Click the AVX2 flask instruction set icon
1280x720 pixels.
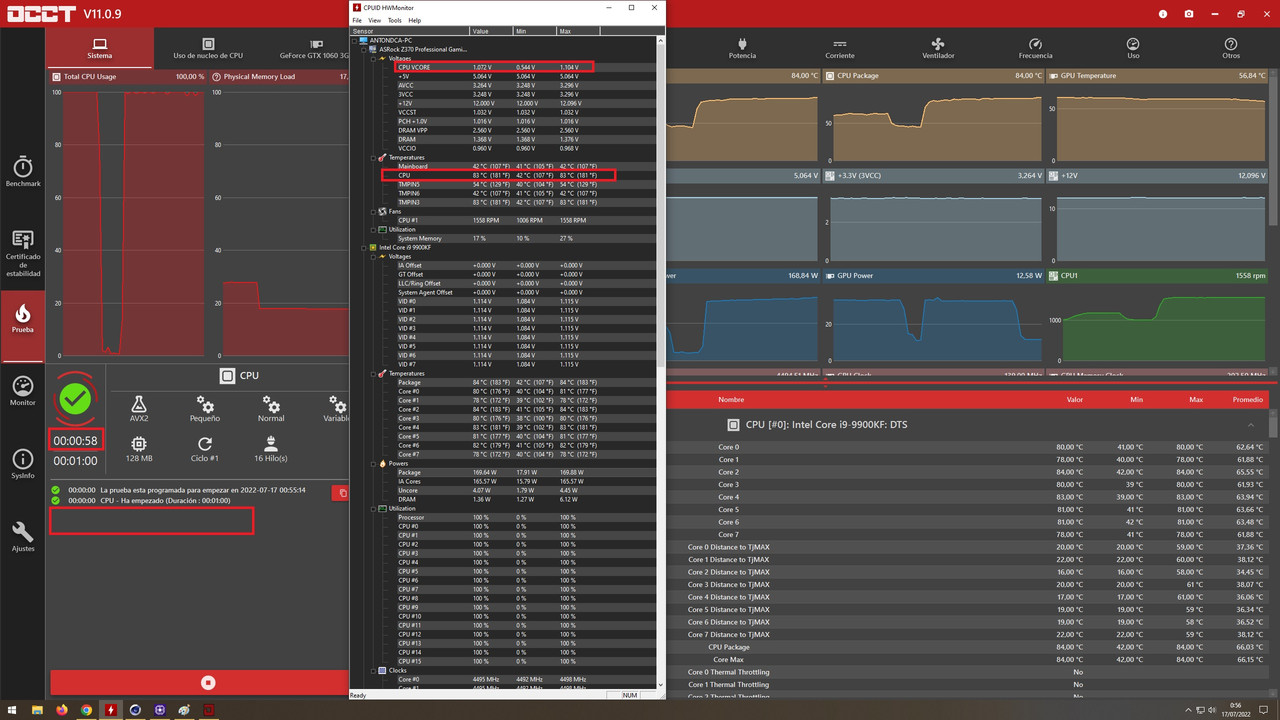(x=139, y=404)
